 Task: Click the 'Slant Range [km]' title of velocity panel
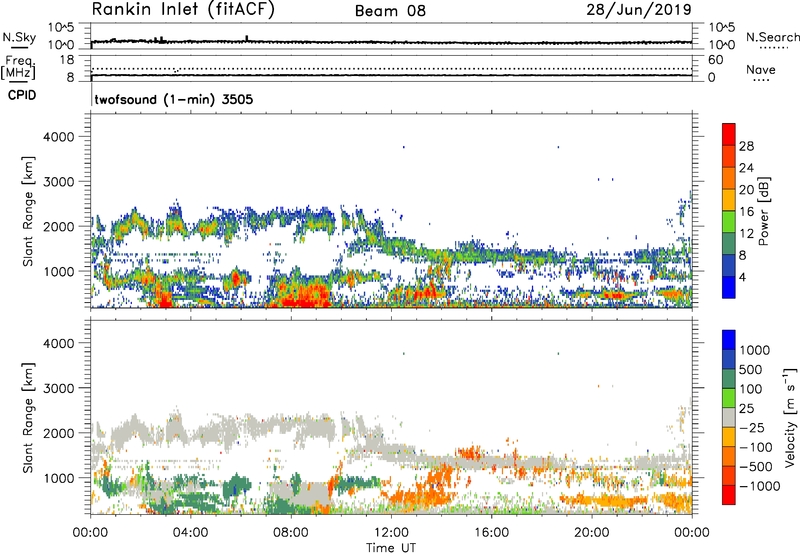28,417
